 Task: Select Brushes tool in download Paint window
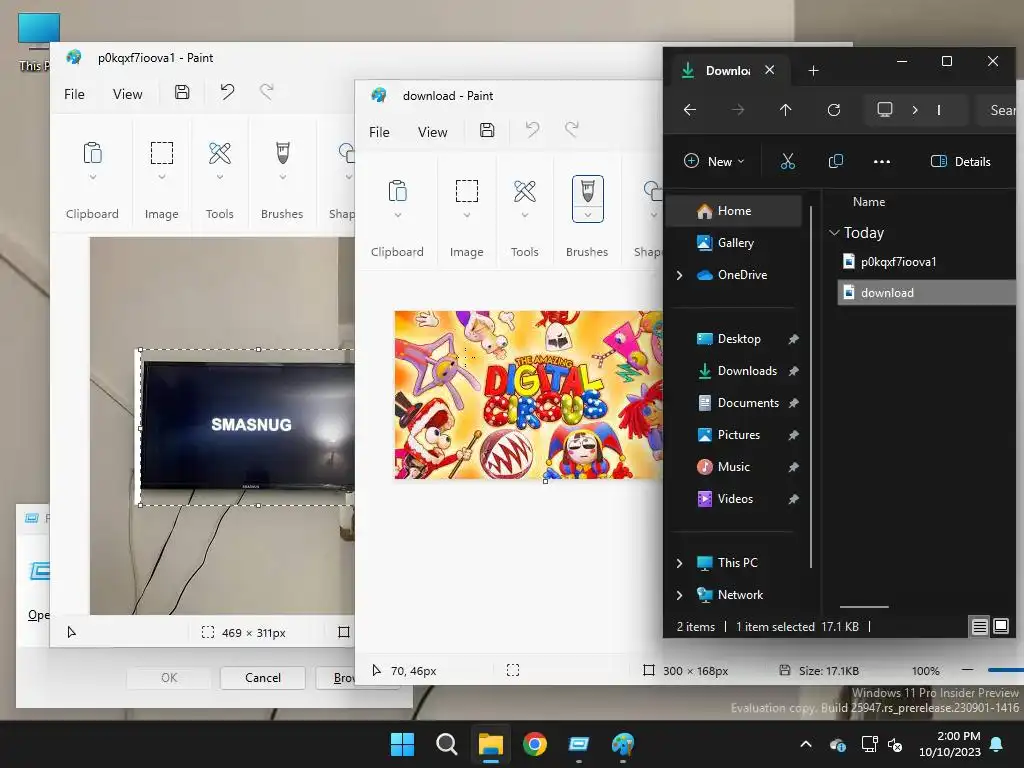click(587, 191)
